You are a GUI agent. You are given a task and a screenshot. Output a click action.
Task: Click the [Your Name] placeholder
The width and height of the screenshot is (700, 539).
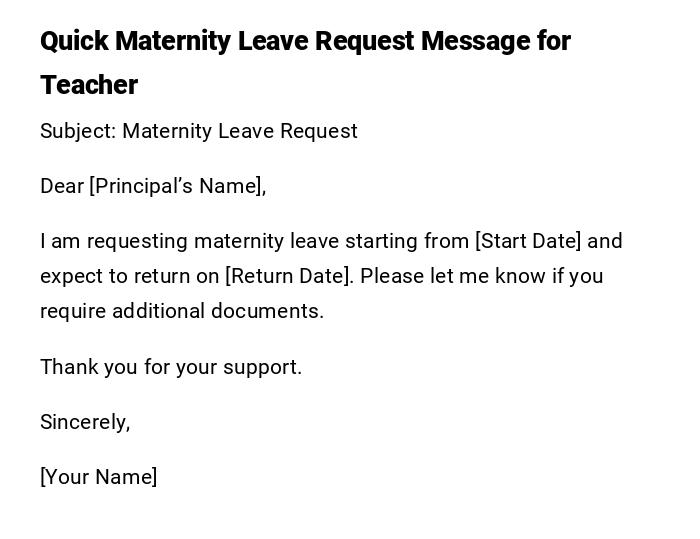click(99, 477)
